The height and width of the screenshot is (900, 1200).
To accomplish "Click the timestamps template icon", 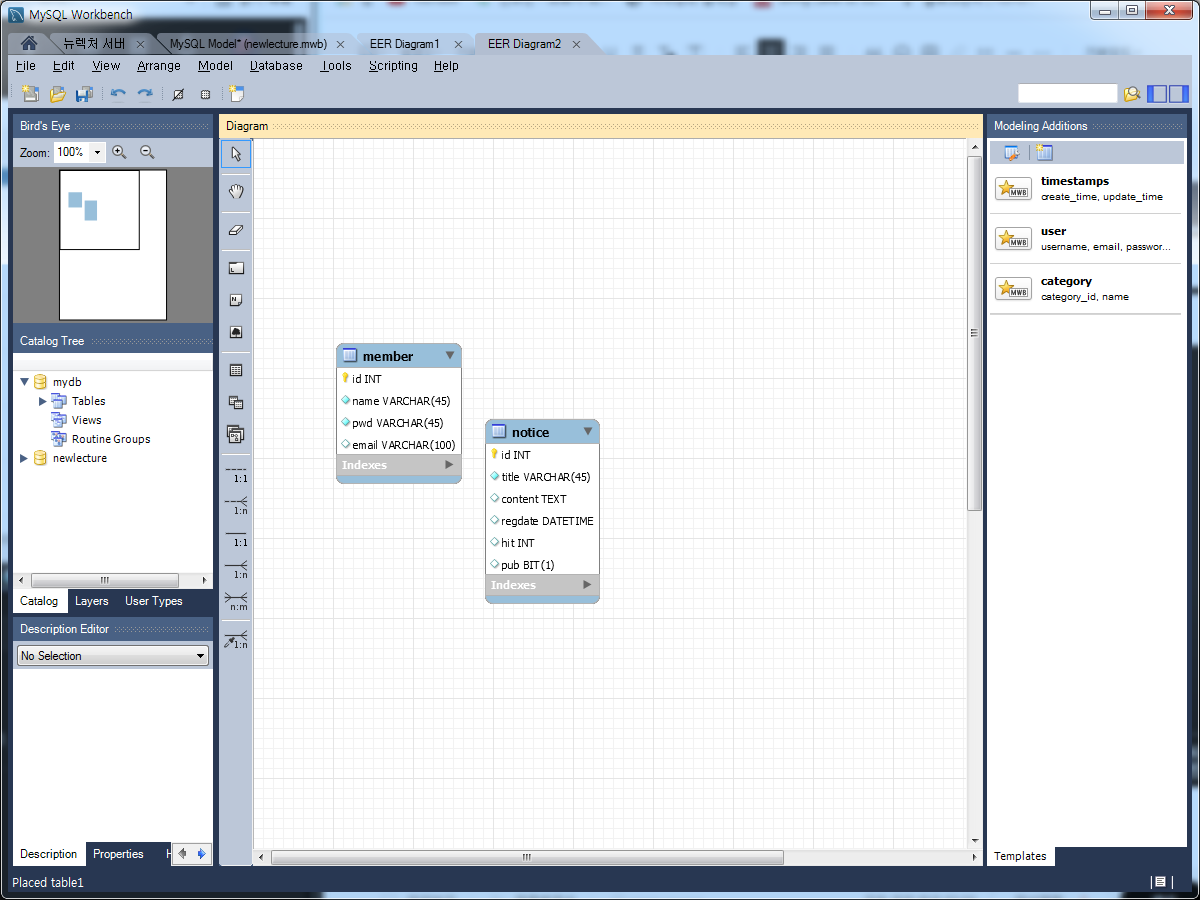I will coord(1013,189).
